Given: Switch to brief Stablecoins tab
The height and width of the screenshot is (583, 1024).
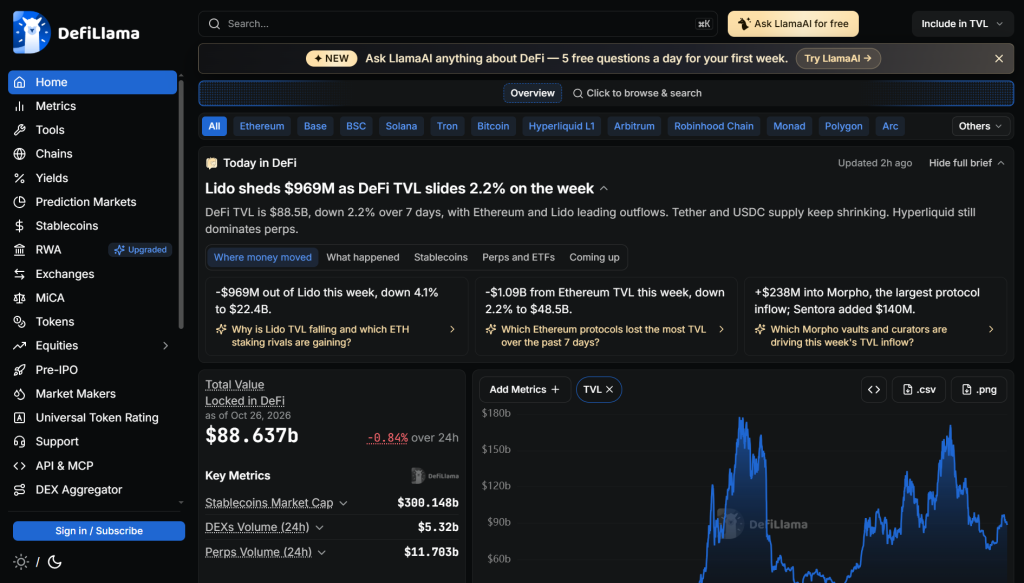Looking at the screenshot, I should click(441, 257).
